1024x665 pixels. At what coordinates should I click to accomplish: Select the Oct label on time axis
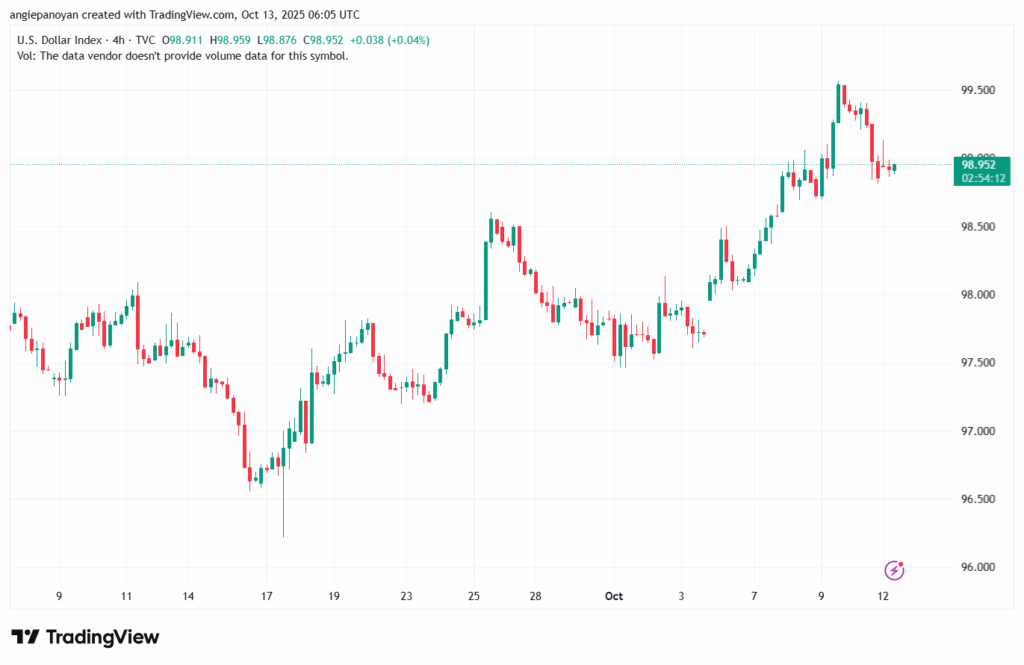click(x=614, y=596)
